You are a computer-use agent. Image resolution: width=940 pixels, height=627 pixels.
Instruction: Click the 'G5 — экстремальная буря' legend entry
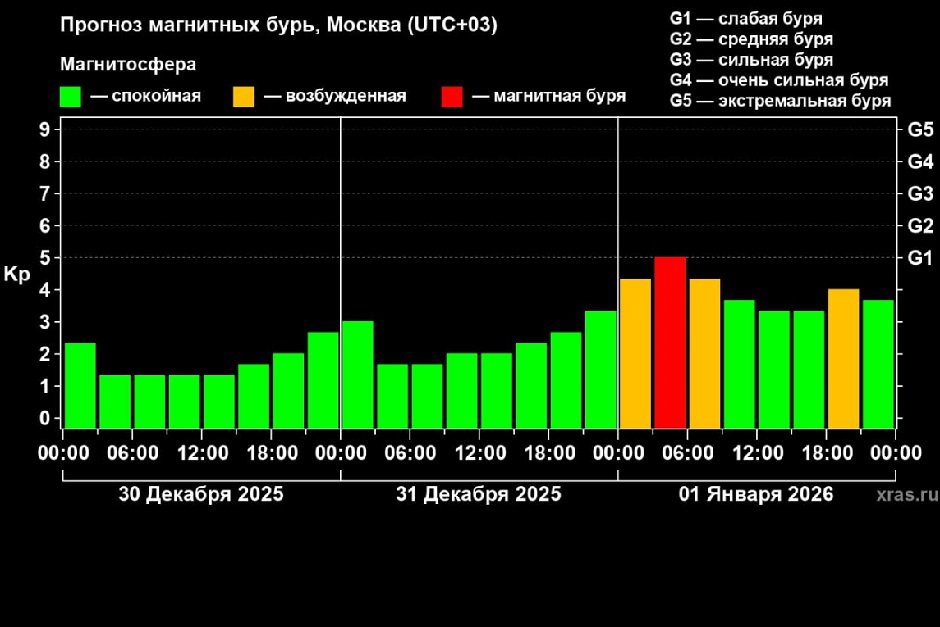pos(780,100)
